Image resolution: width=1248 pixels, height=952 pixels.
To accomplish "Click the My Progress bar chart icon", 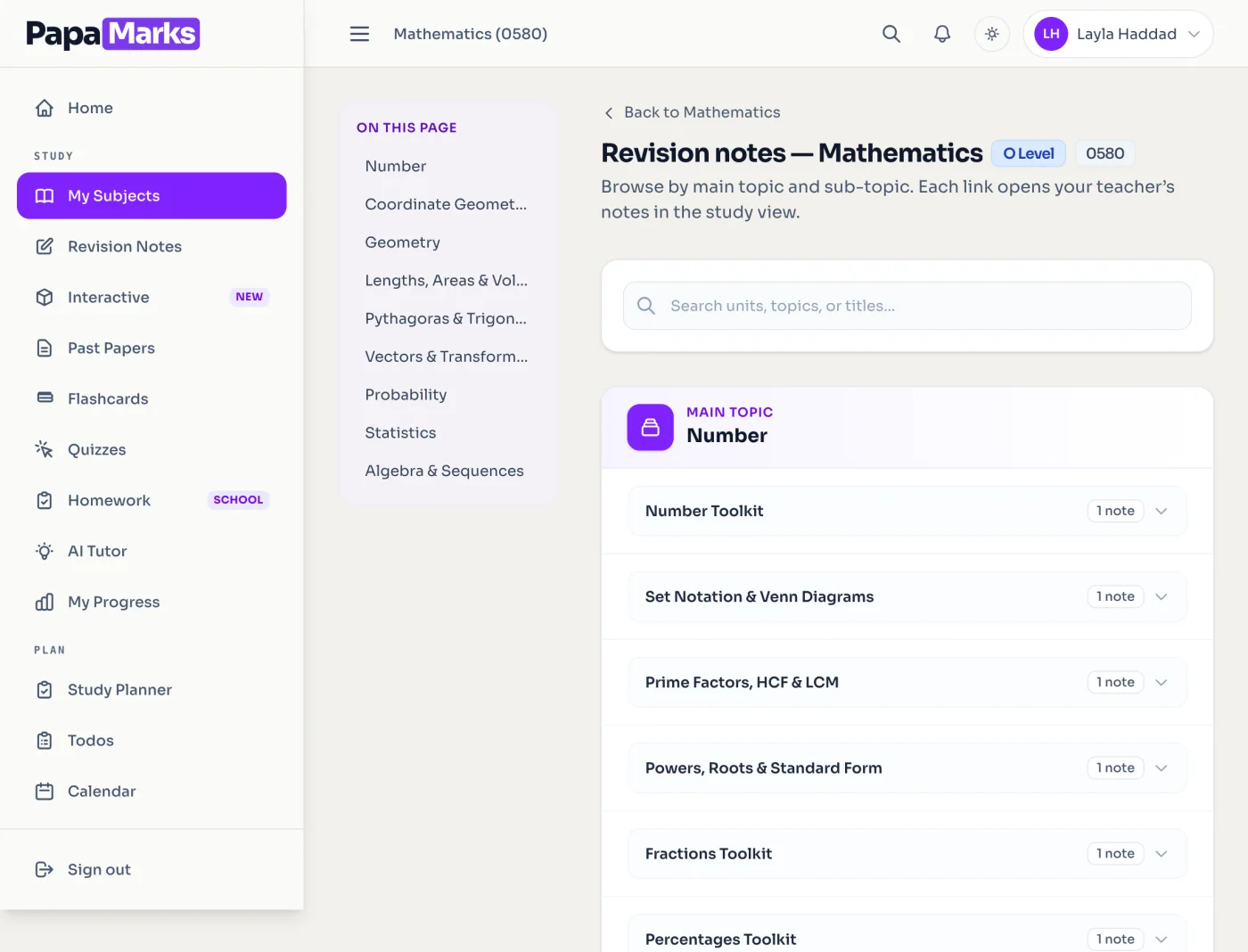I will pyautogui.click(x=45, y=603).
